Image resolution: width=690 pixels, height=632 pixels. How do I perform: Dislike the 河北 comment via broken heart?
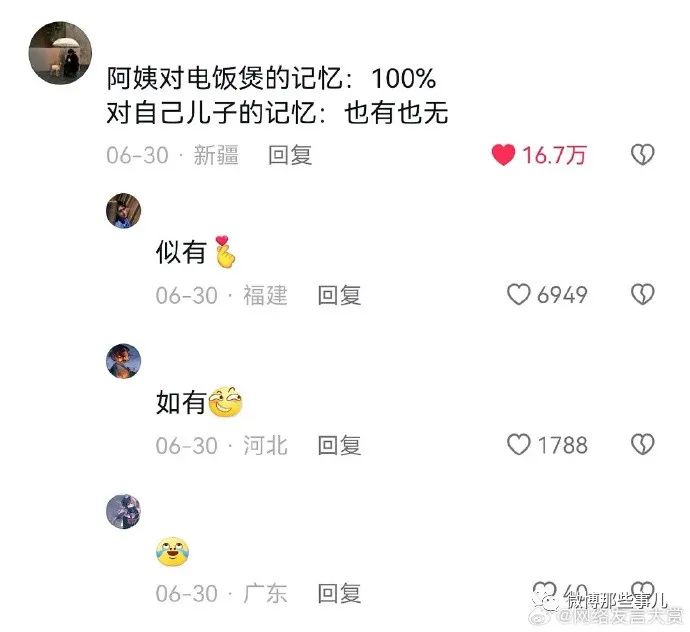pos(642,445)
